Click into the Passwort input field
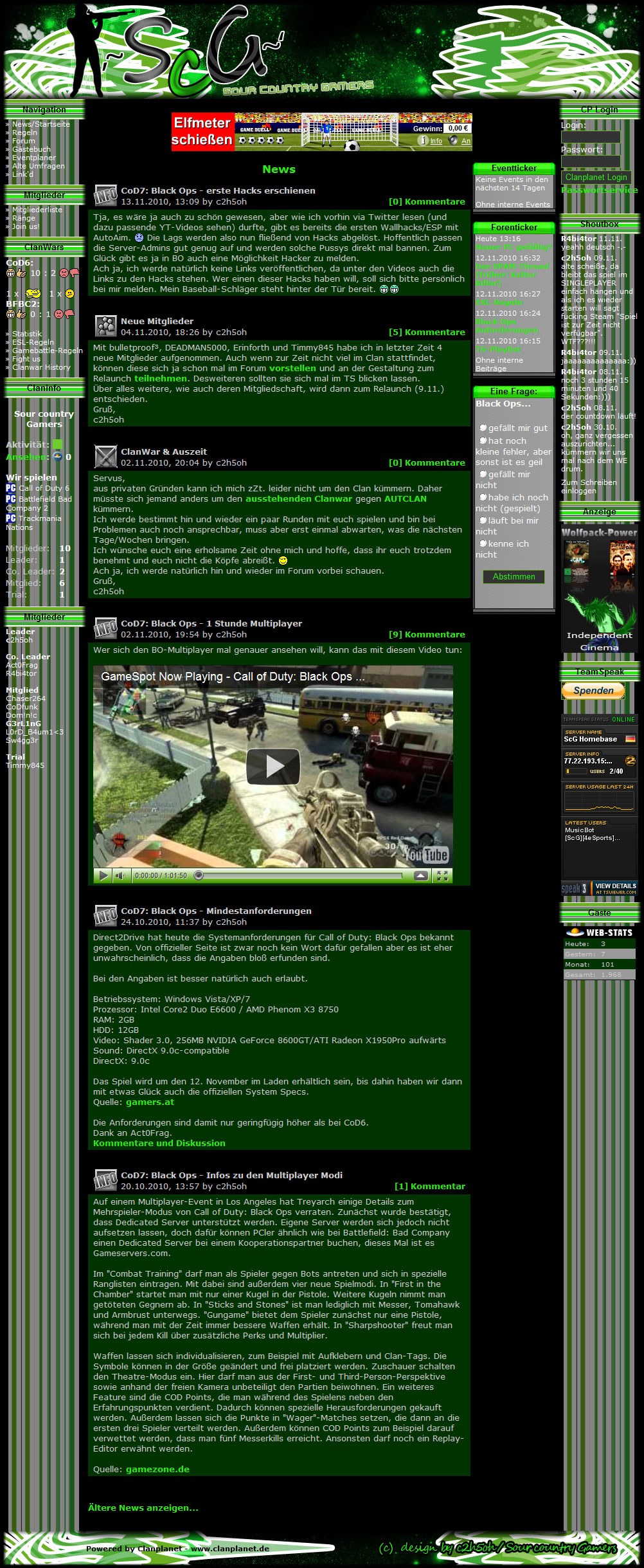Screen dimensions: 644x1568 tap(590, 161)
